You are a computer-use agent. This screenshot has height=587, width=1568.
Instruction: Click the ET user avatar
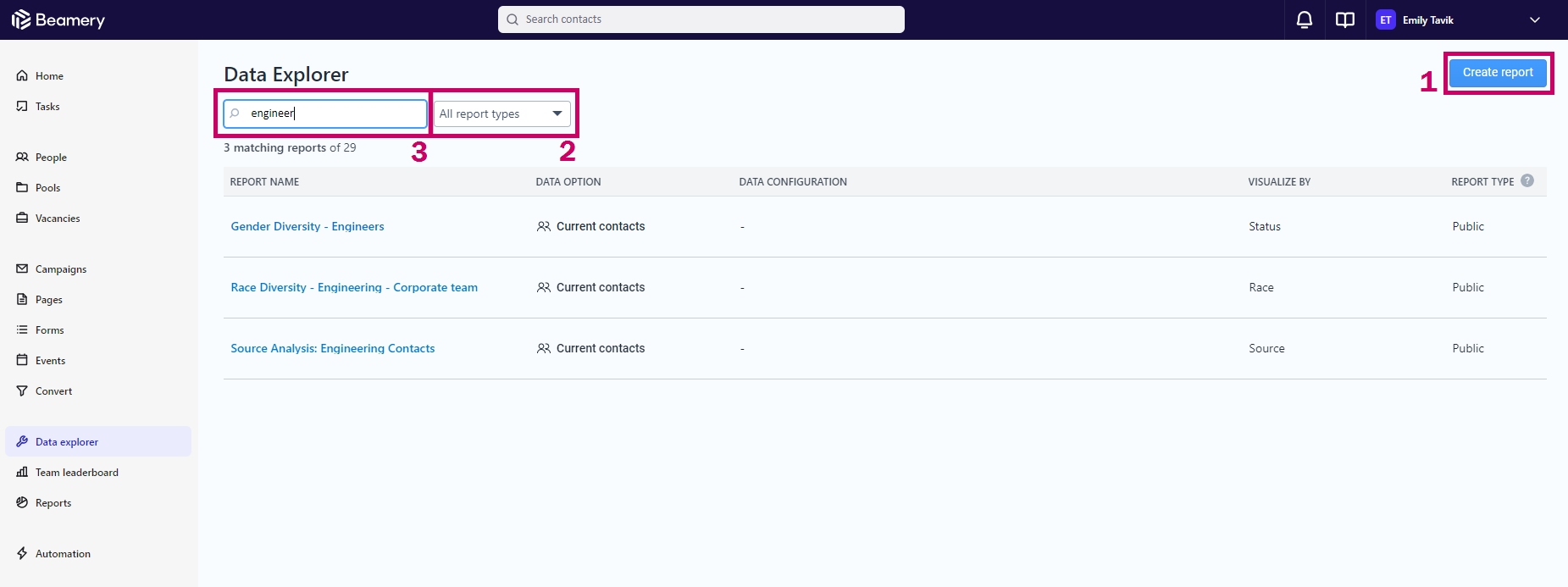[1386, 19]
